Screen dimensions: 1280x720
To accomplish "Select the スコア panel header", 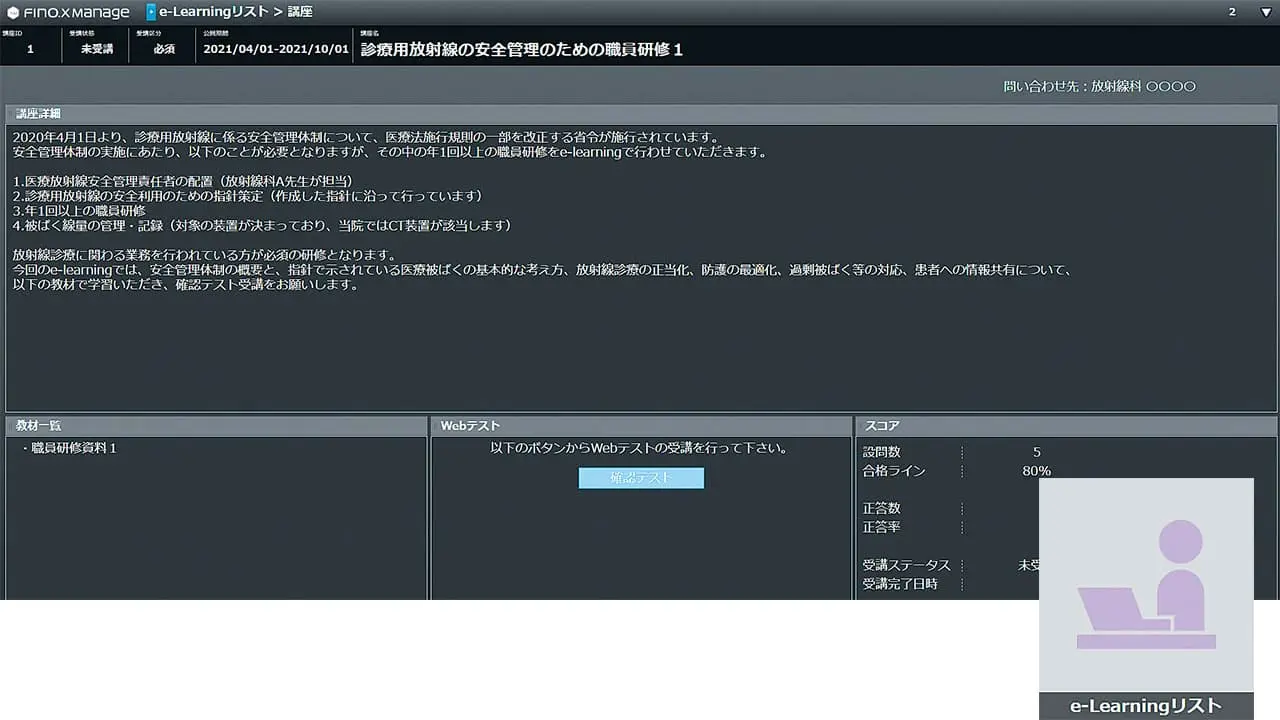I will 881,425.
